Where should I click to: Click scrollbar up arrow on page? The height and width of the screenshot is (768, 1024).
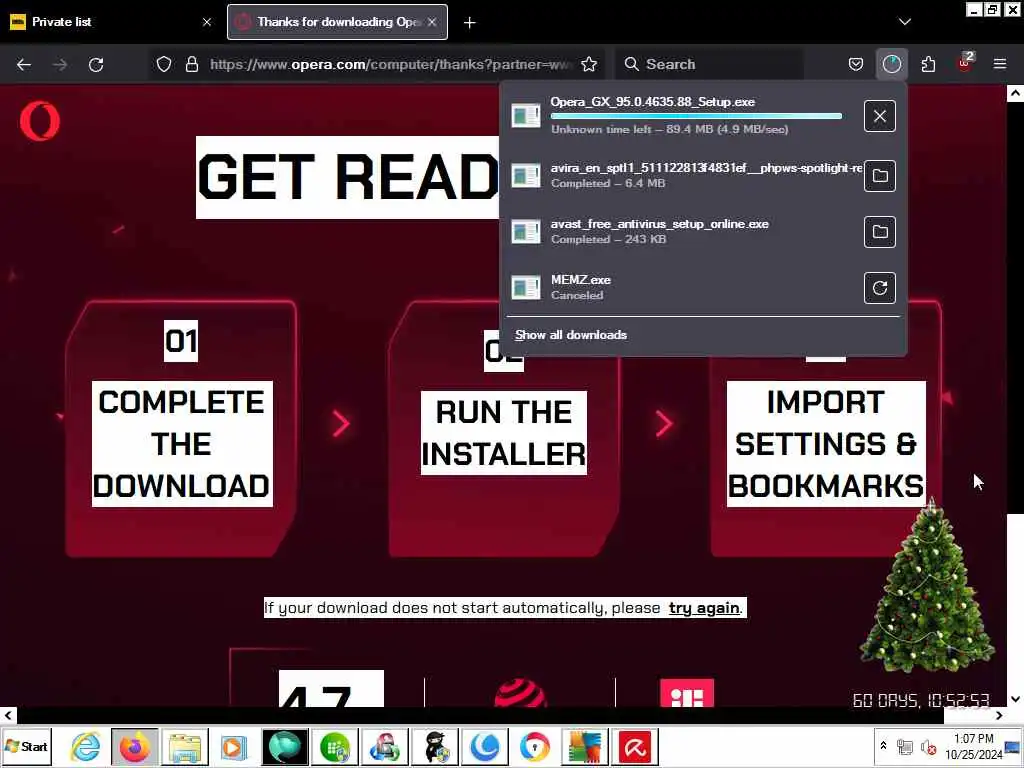tap(1016, 93)
